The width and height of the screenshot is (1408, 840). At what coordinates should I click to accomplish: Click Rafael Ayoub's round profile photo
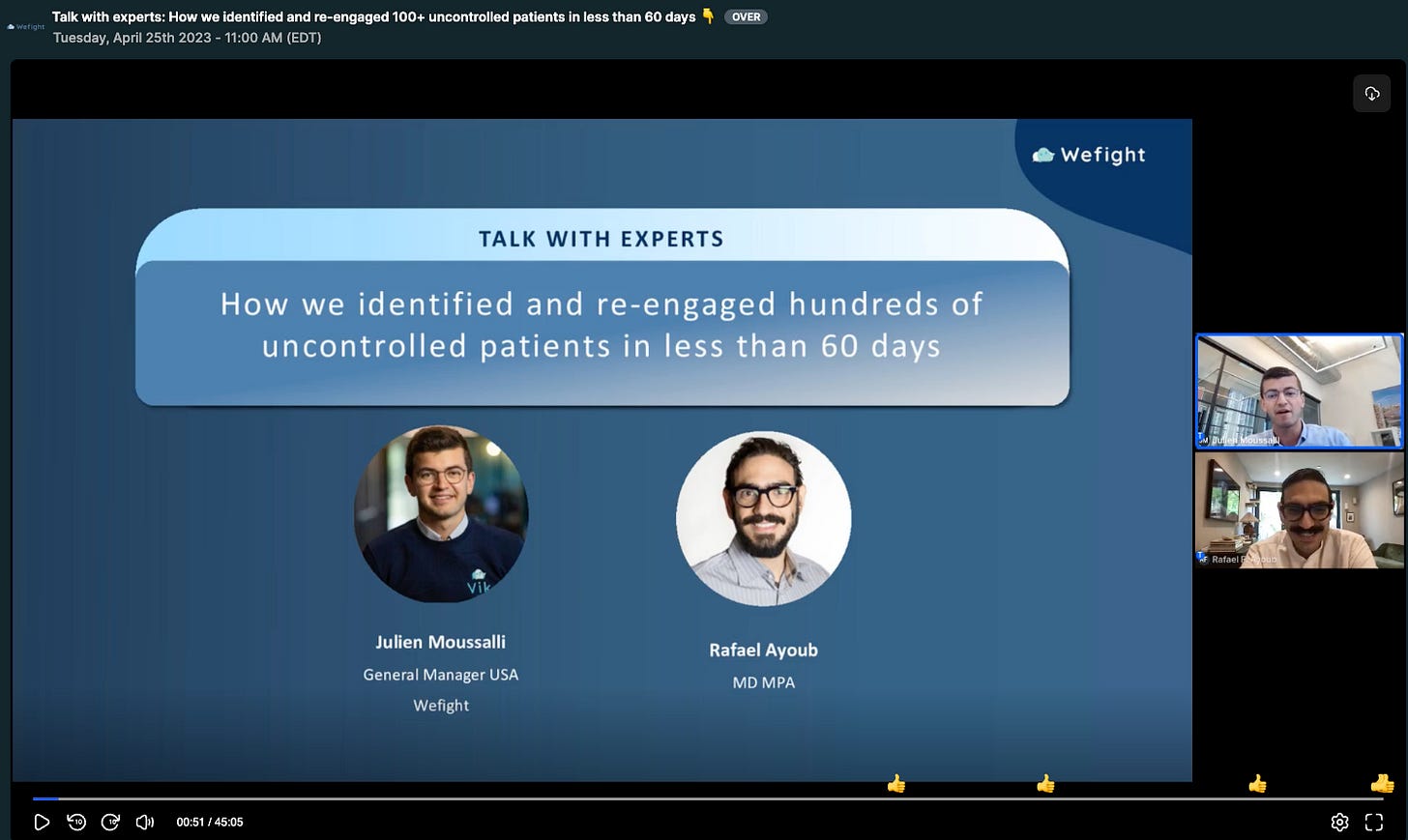click(764, 519)
